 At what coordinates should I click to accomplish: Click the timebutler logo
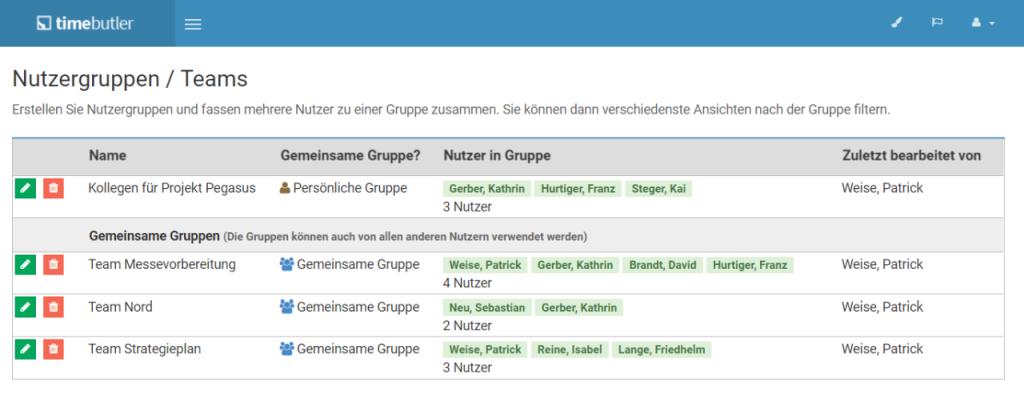click(85, 23)
